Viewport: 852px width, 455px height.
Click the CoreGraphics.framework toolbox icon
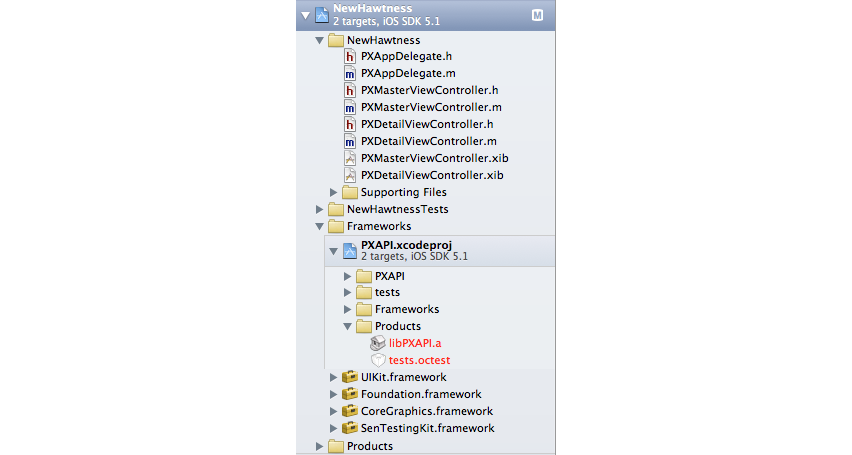coord(350,411)
